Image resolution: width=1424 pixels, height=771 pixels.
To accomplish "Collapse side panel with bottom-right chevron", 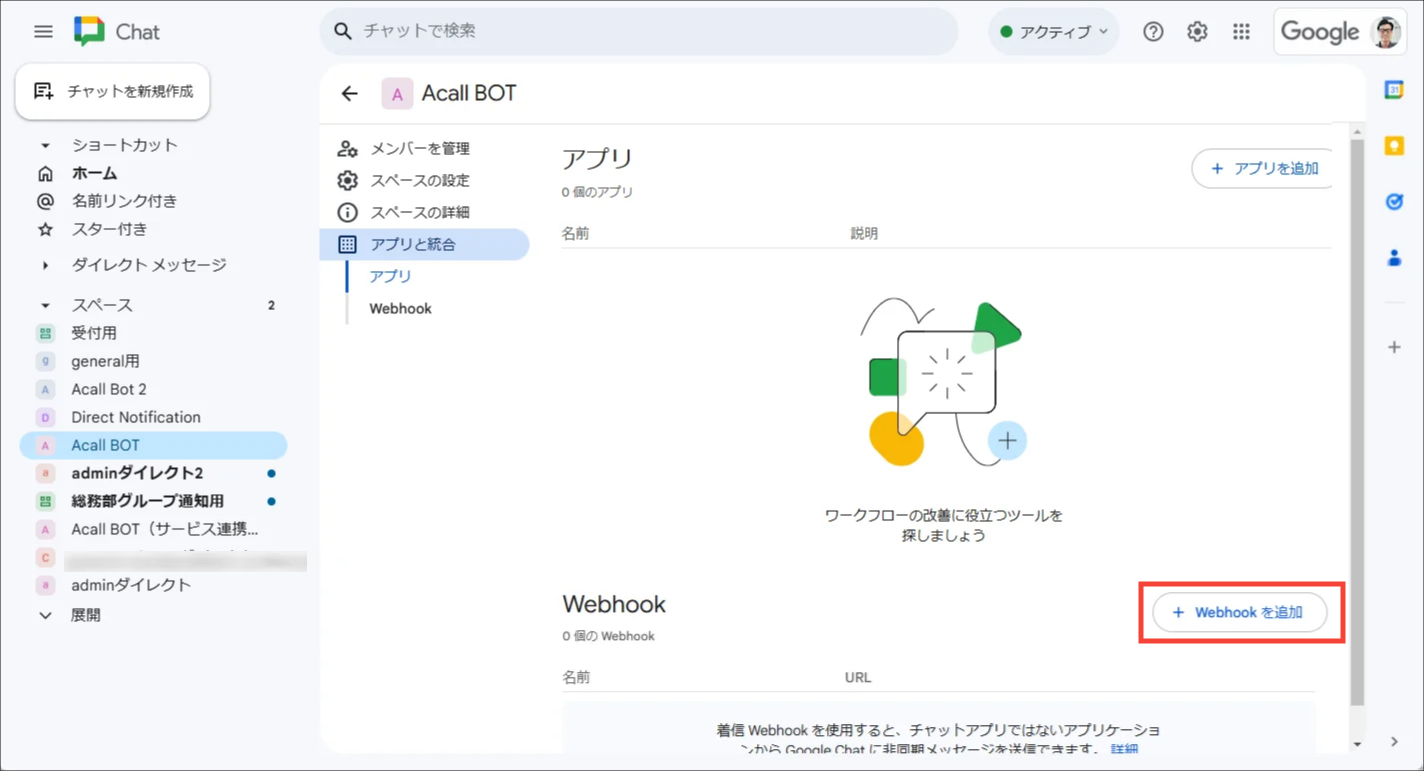I will [x=1394, y=742].
